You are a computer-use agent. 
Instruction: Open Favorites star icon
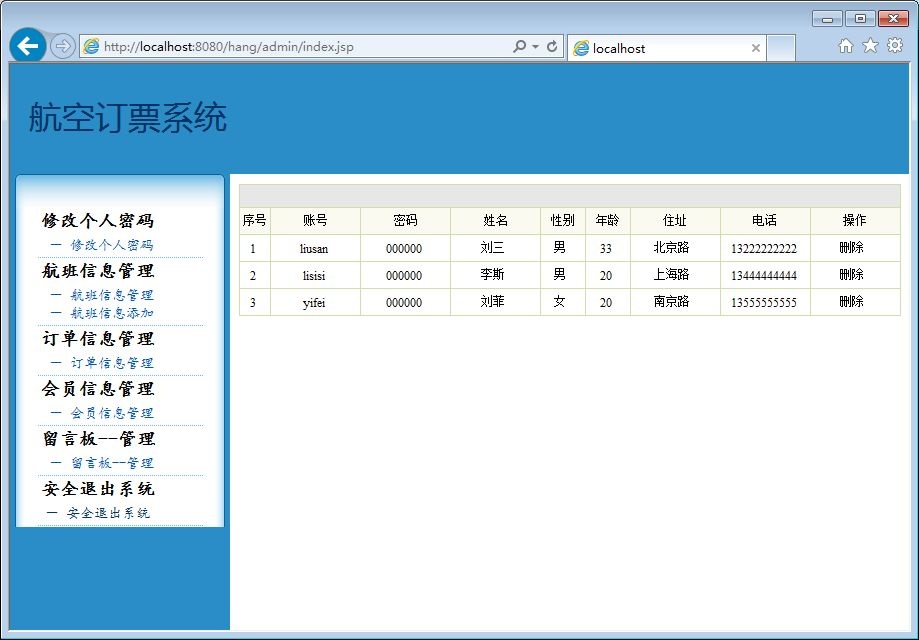coord(870,46)
